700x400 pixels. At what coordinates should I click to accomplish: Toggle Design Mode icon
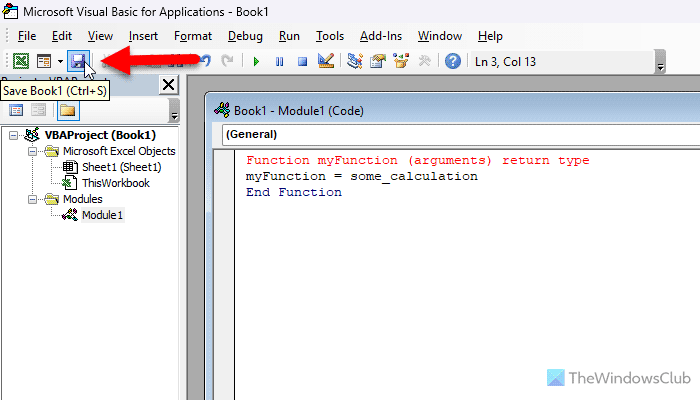coord(326,61)
